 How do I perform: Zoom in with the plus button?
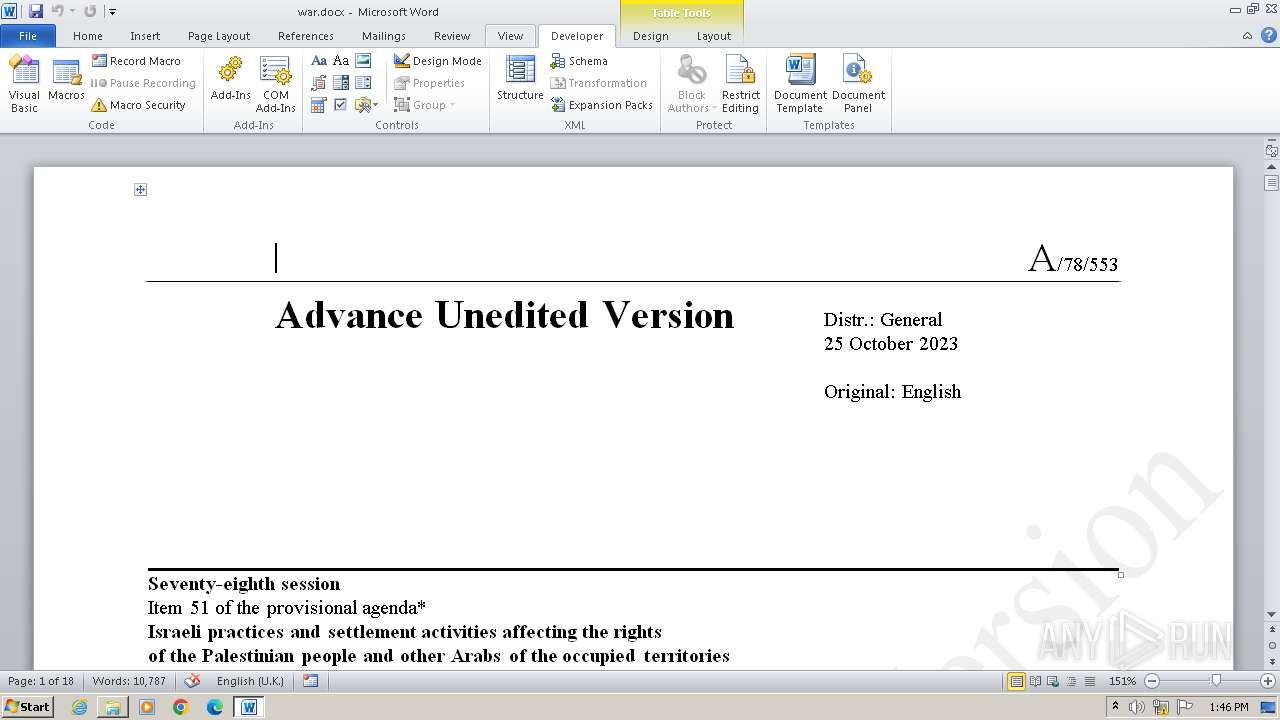coord(1268,681)
